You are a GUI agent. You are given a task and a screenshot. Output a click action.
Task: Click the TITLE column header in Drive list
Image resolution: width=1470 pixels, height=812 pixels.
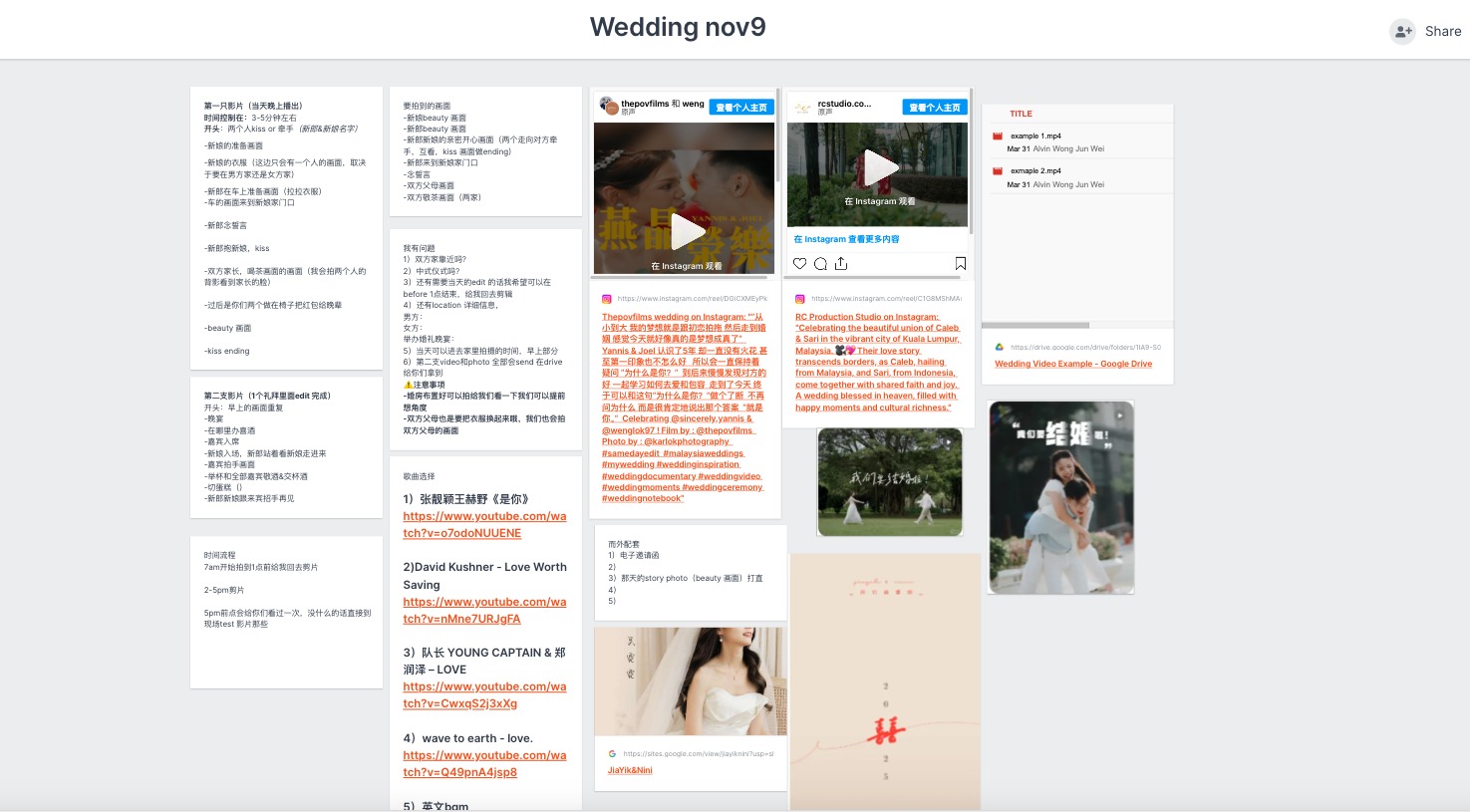click(x=1021, y=114)
